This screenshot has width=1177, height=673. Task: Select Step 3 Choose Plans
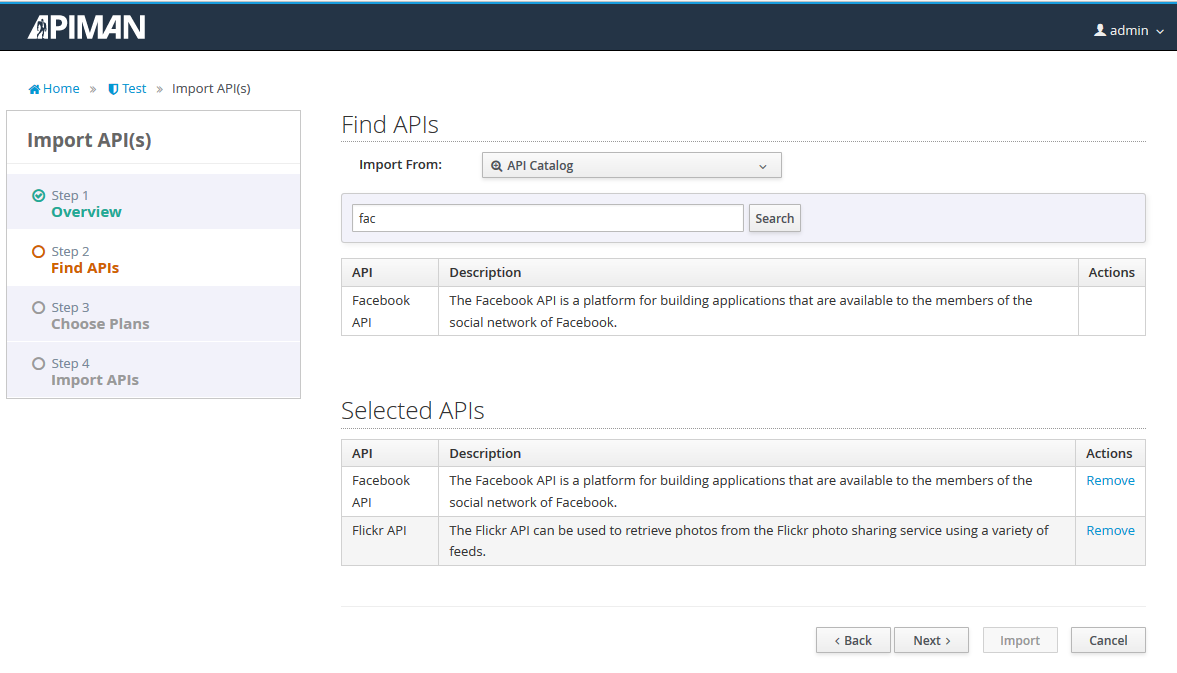tap(153, 315)
